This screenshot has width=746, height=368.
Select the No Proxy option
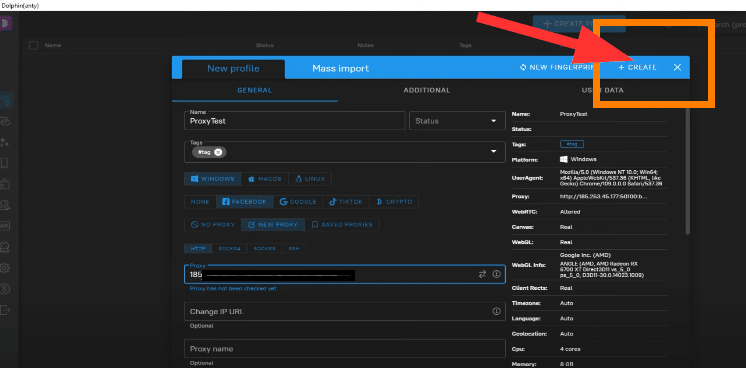(x=213, y=225)
